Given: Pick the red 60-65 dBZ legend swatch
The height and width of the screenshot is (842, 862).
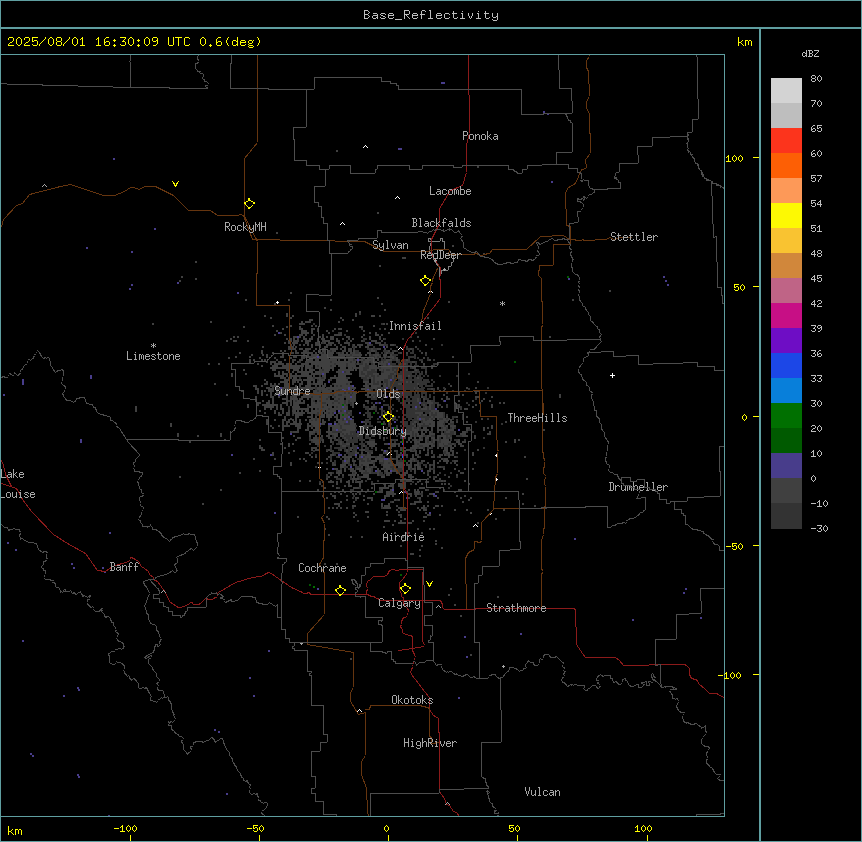Looking at the screenshot, I should coord(786,141).
